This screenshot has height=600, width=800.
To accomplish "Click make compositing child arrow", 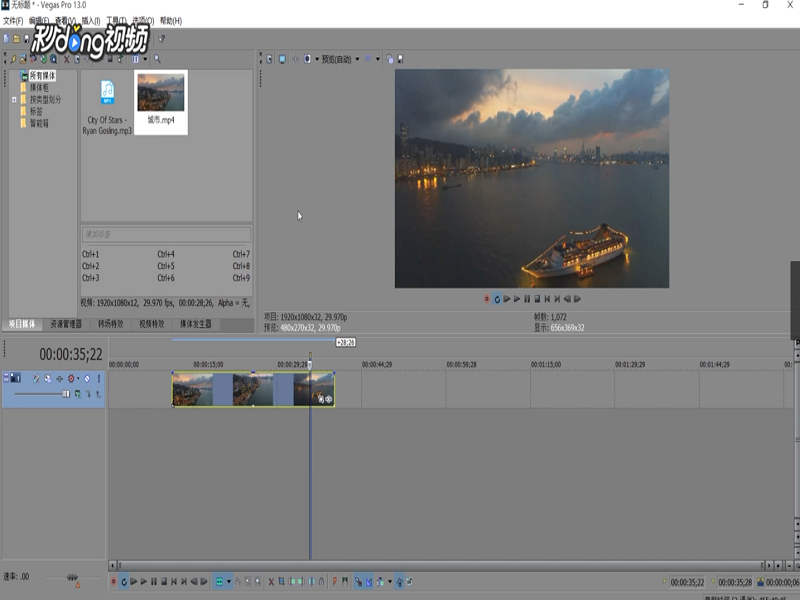I will (88, 394).
